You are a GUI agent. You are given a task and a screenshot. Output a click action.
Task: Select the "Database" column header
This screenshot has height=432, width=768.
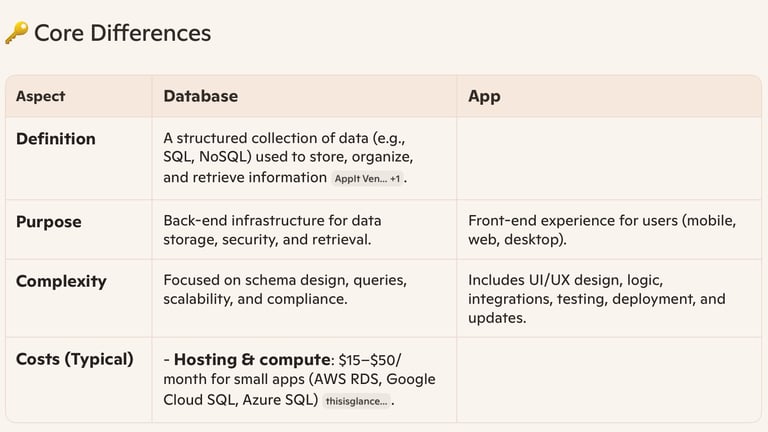pos(200,96)
